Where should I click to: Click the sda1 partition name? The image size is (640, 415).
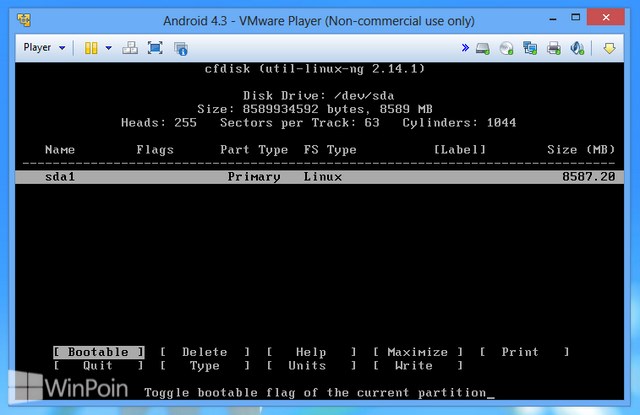pos(60,177)
